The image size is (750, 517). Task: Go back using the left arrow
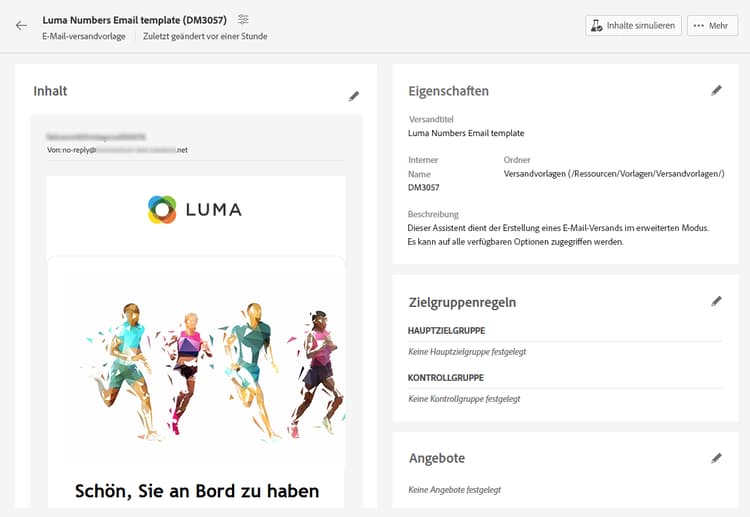pyautogui.click(x=21, y=25)
